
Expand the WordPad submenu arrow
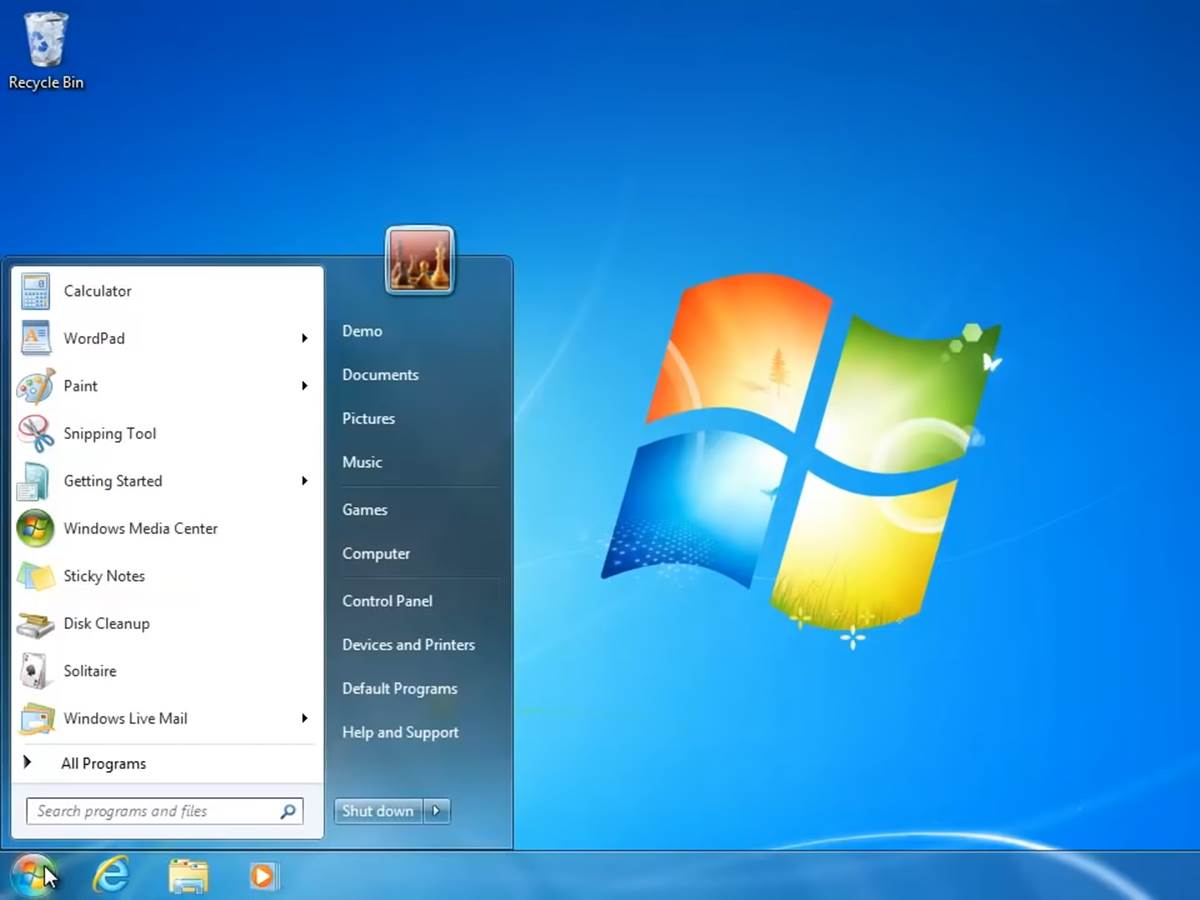point(305,338)
